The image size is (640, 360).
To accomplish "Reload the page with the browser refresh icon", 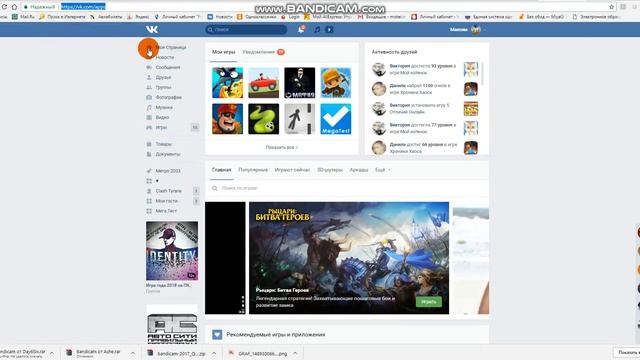I will pyautogui.click(x=4, y=7).
